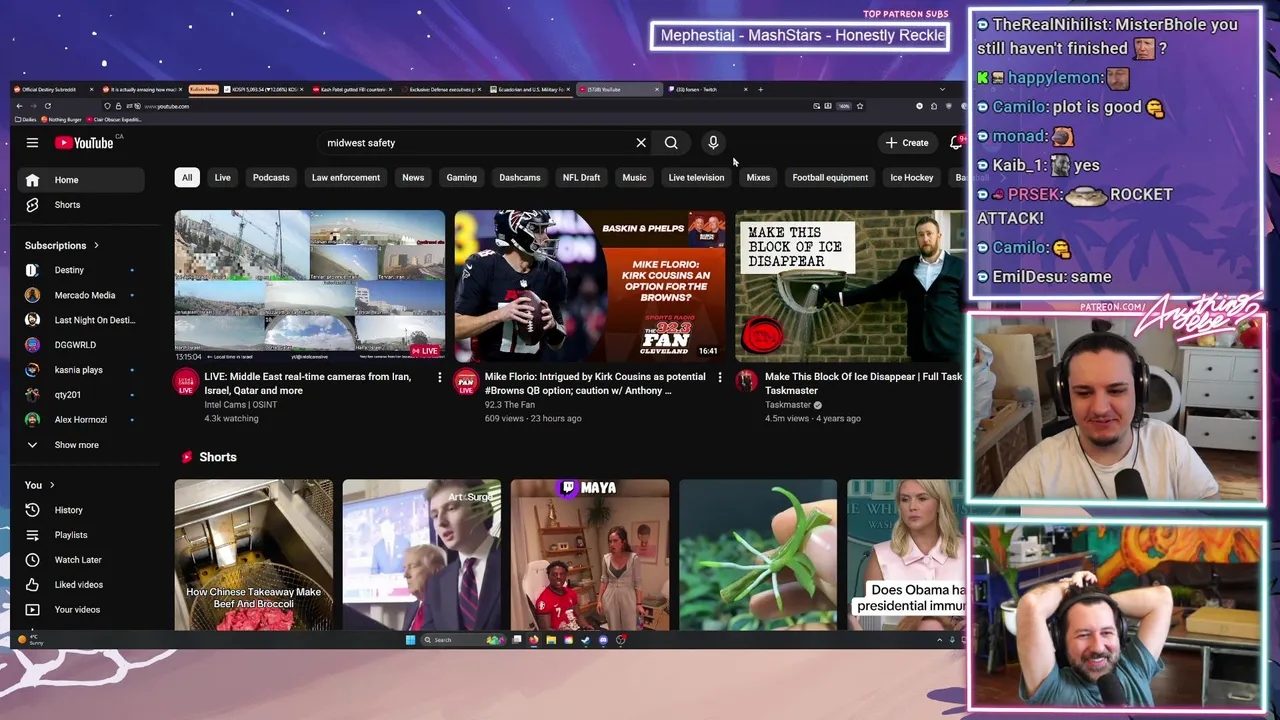
Task: Select the Live filter chip
Action: coord(222,178)
